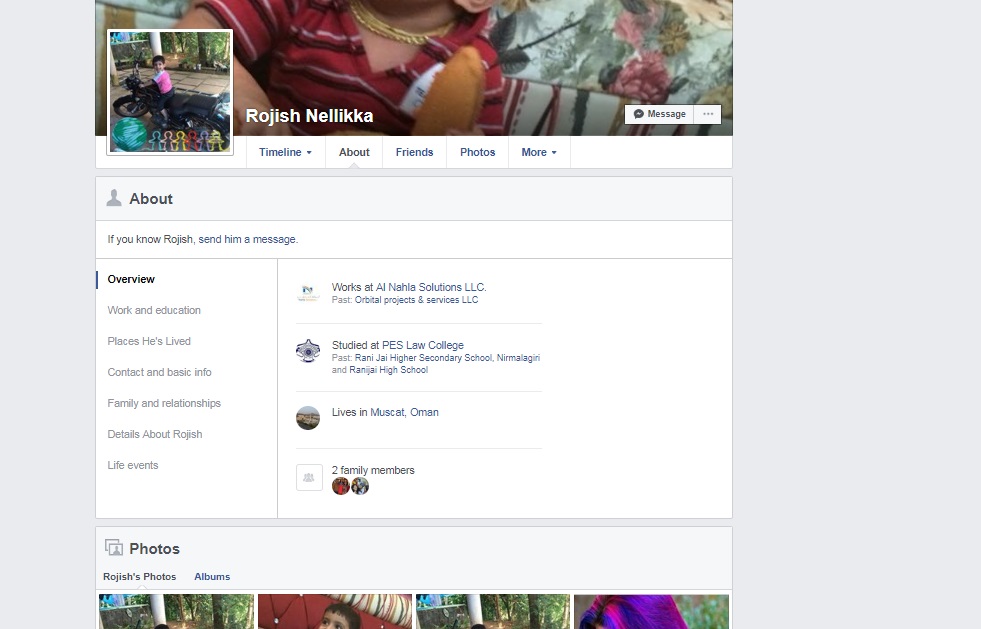This screenshot has width=981, height=629.
Task: Open the profile picture thumbnail
Action: tap(170, 92)
